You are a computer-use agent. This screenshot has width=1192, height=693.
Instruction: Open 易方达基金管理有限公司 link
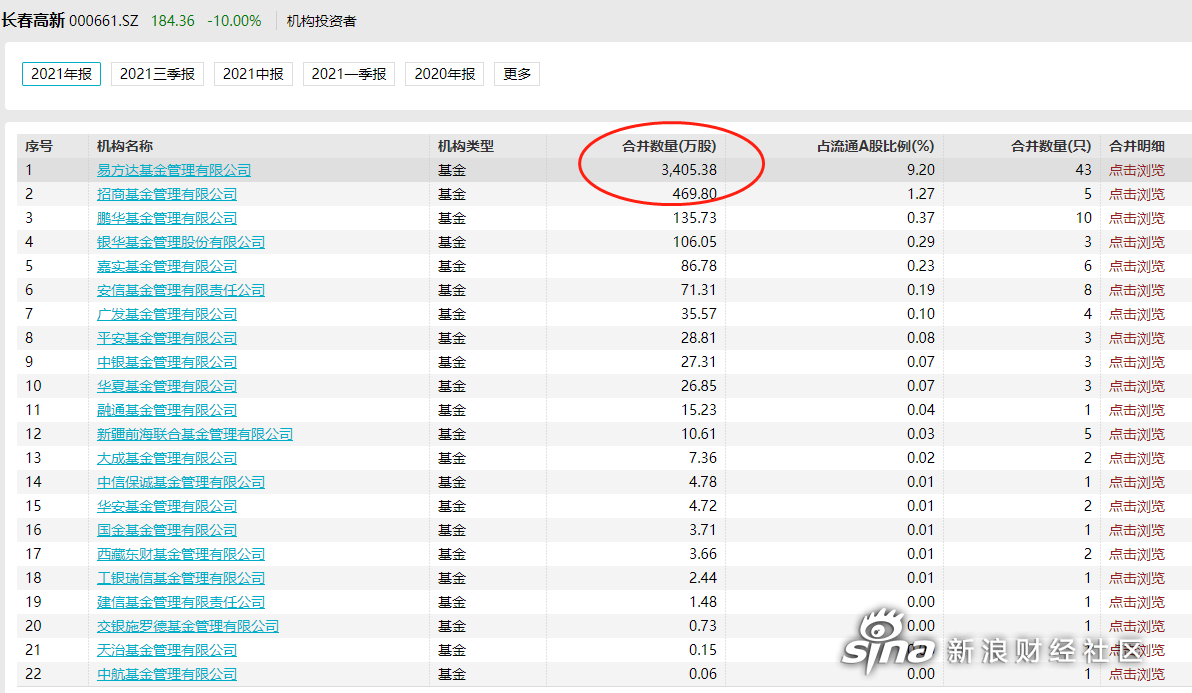click(x=174, y=170)
